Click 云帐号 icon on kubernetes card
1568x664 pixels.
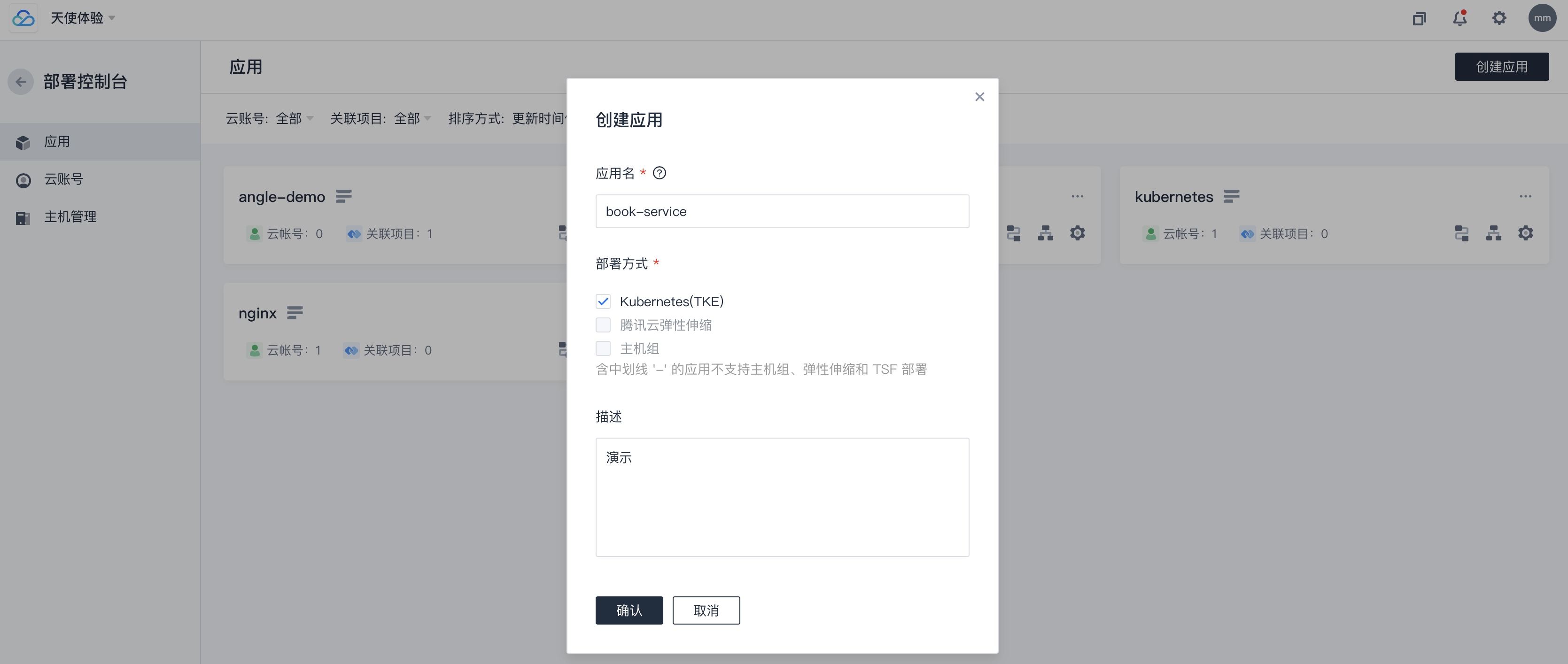click(x=1150, y=234)
